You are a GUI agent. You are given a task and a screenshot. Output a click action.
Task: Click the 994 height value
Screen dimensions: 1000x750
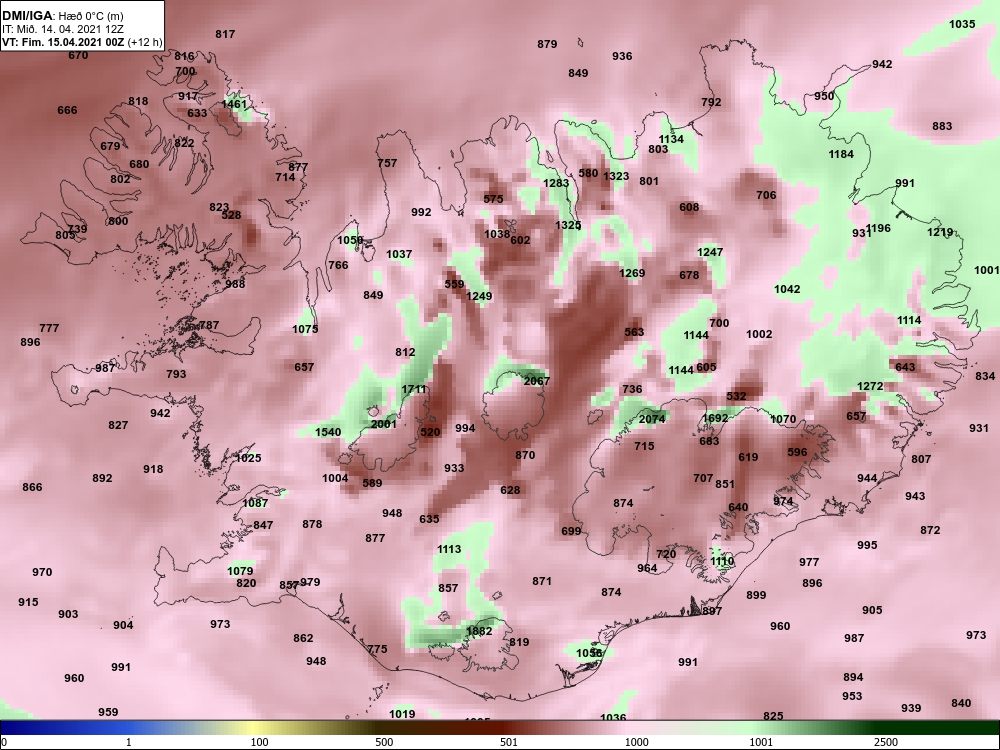465,428
